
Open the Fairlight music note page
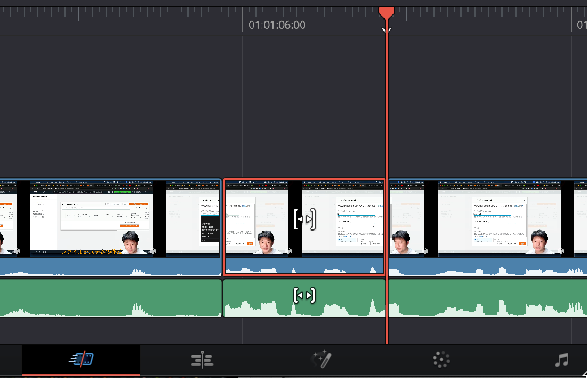pos(562,360)
